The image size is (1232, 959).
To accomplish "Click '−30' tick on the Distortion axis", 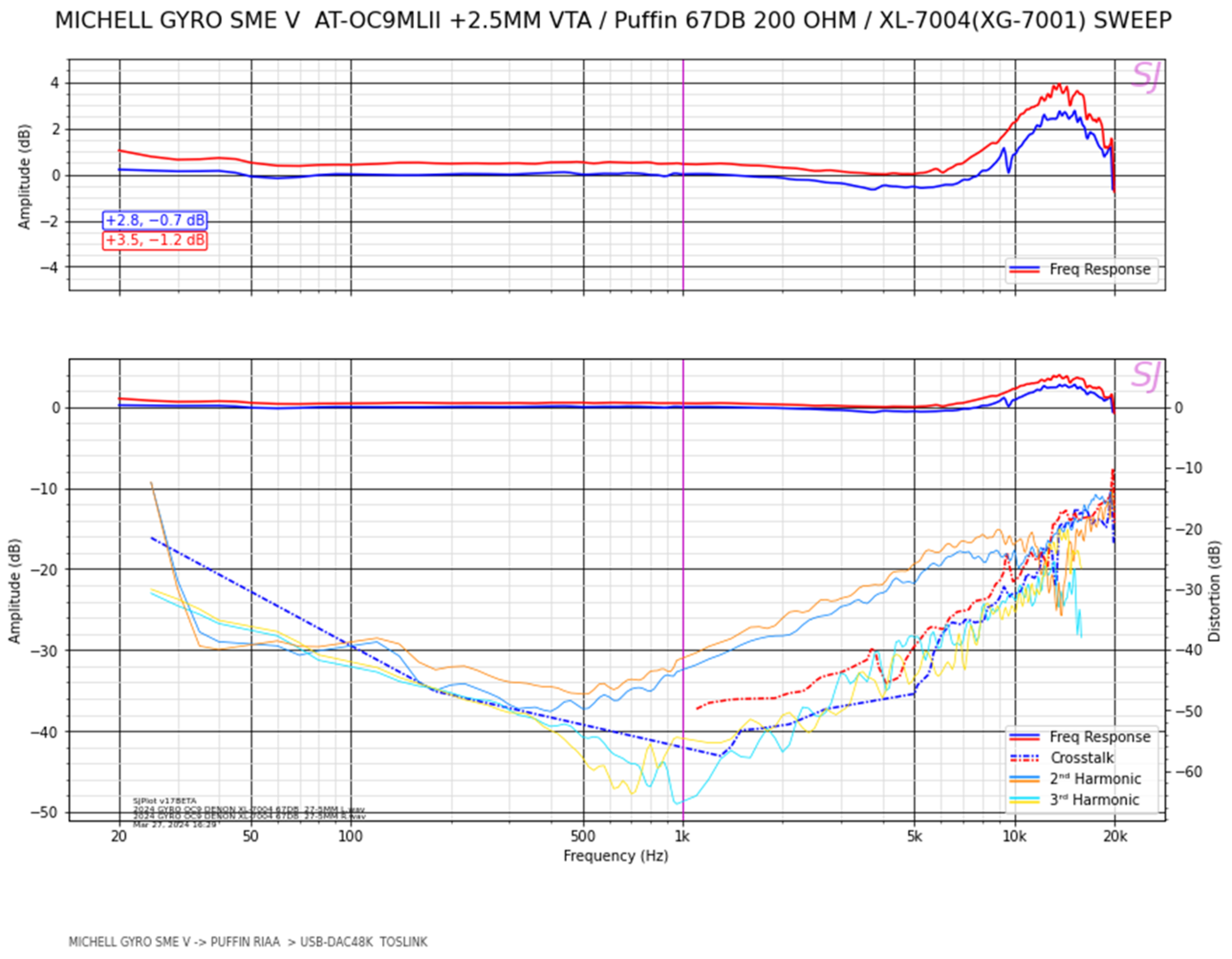I will (1188, 590).
